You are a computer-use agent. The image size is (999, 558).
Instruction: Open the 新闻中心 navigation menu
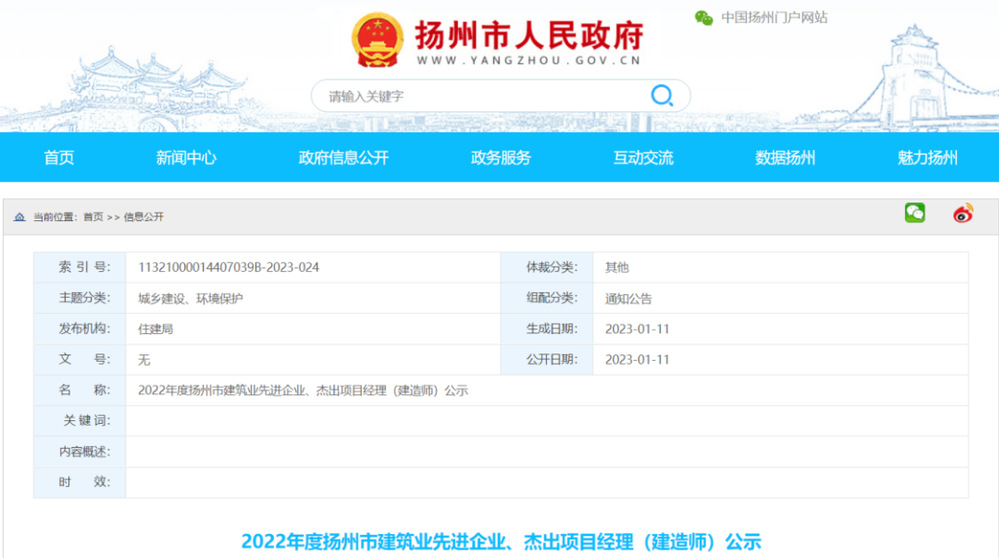pyautogui.click(x=186, y=158)
